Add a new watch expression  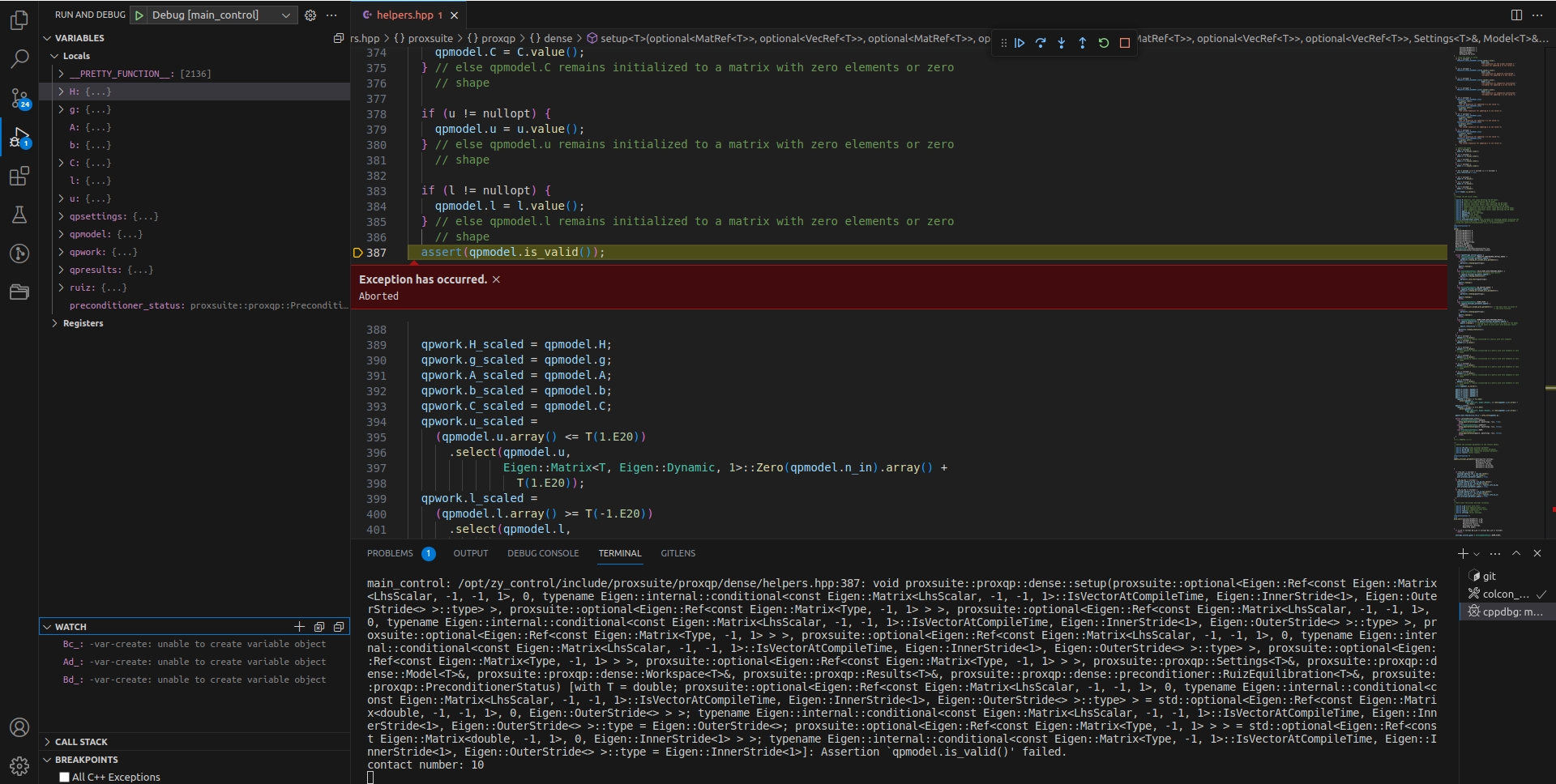[299, 626]
